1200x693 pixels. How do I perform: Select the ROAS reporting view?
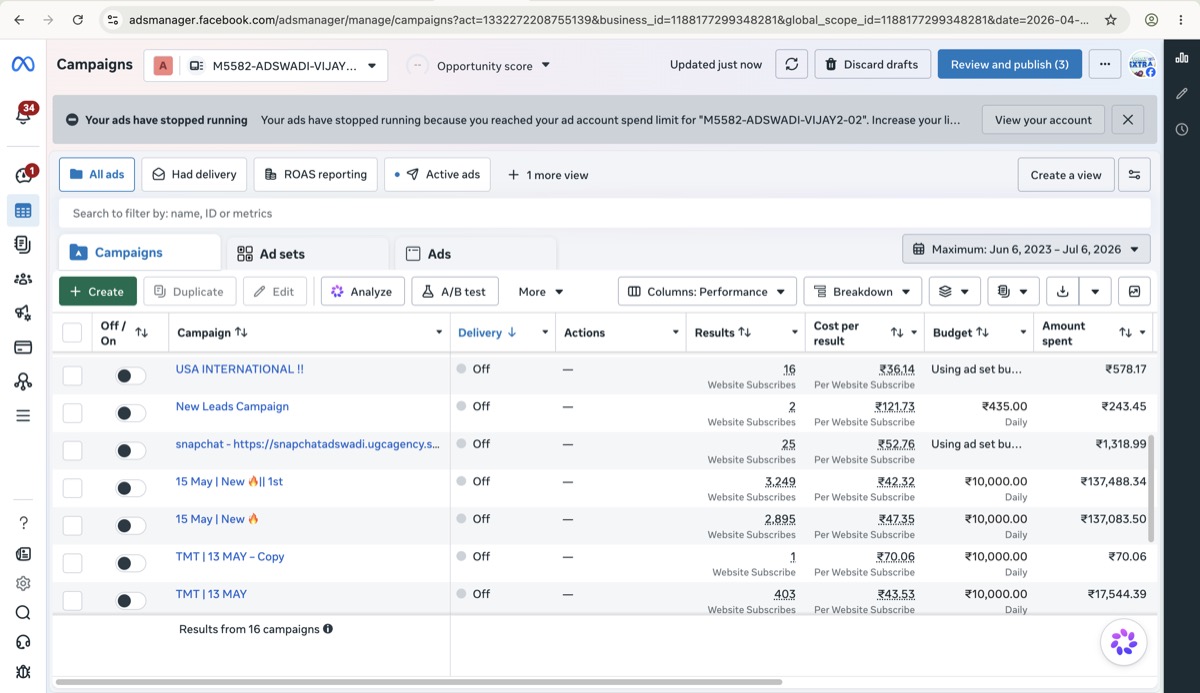[315, 174]
